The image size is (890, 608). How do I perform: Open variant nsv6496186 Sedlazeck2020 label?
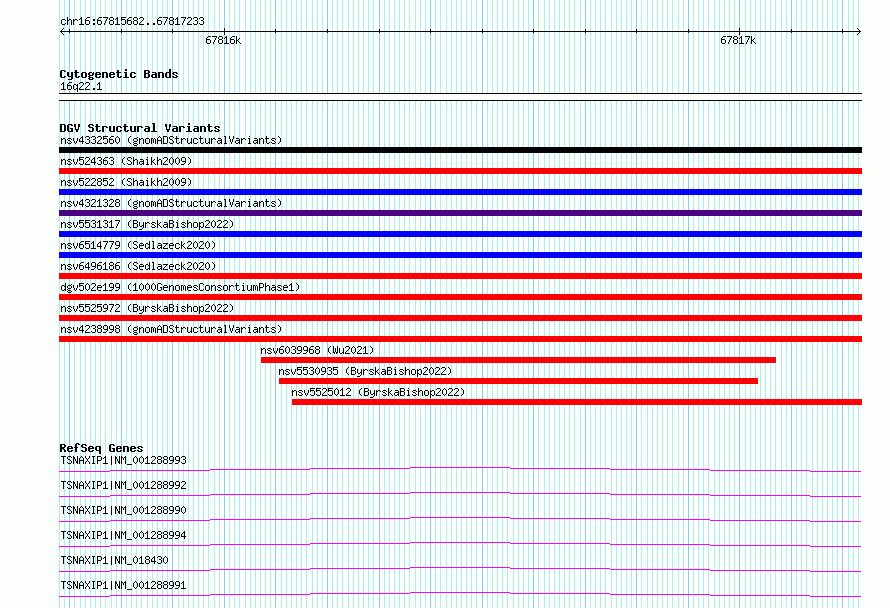(x=138, y=266)
